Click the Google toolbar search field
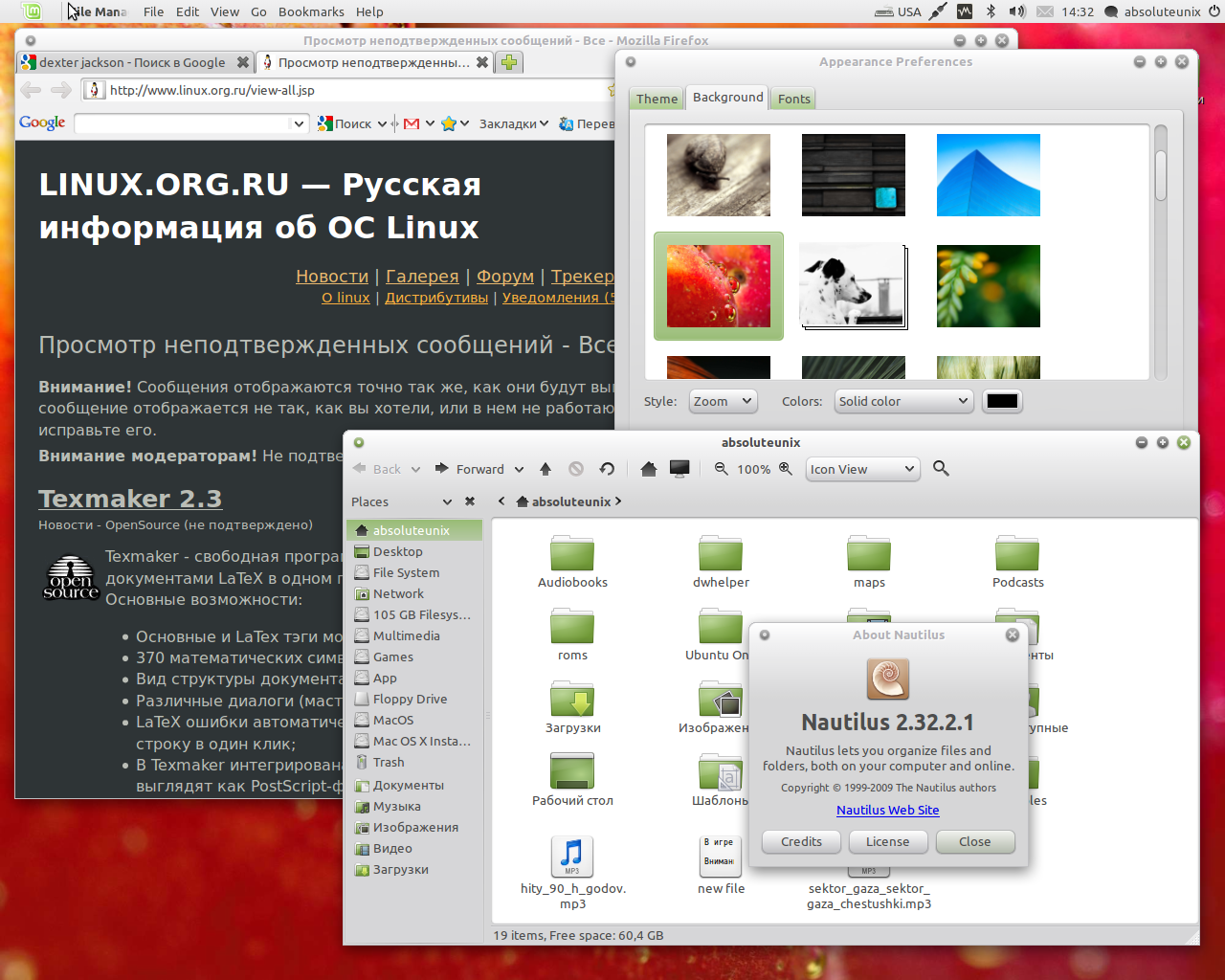Screen dimensions: 1225x980 coord(182,123)
